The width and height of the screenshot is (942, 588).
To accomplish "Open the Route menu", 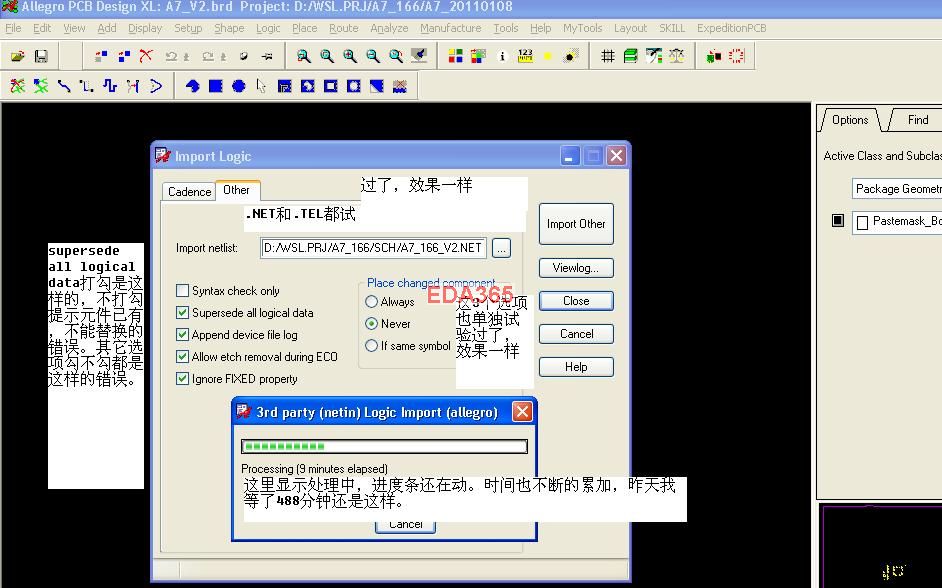I will 344,28.
